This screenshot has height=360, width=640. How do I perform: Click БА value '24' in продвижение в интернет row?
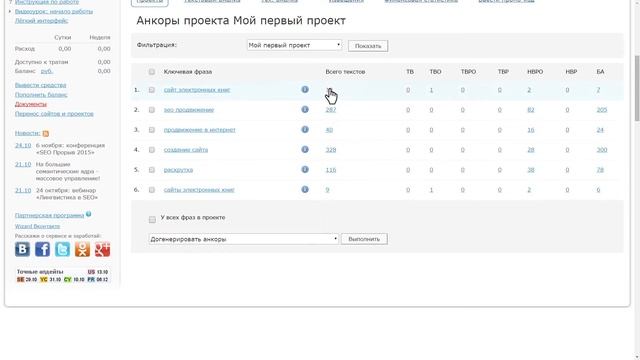click(x=600, y=130)
